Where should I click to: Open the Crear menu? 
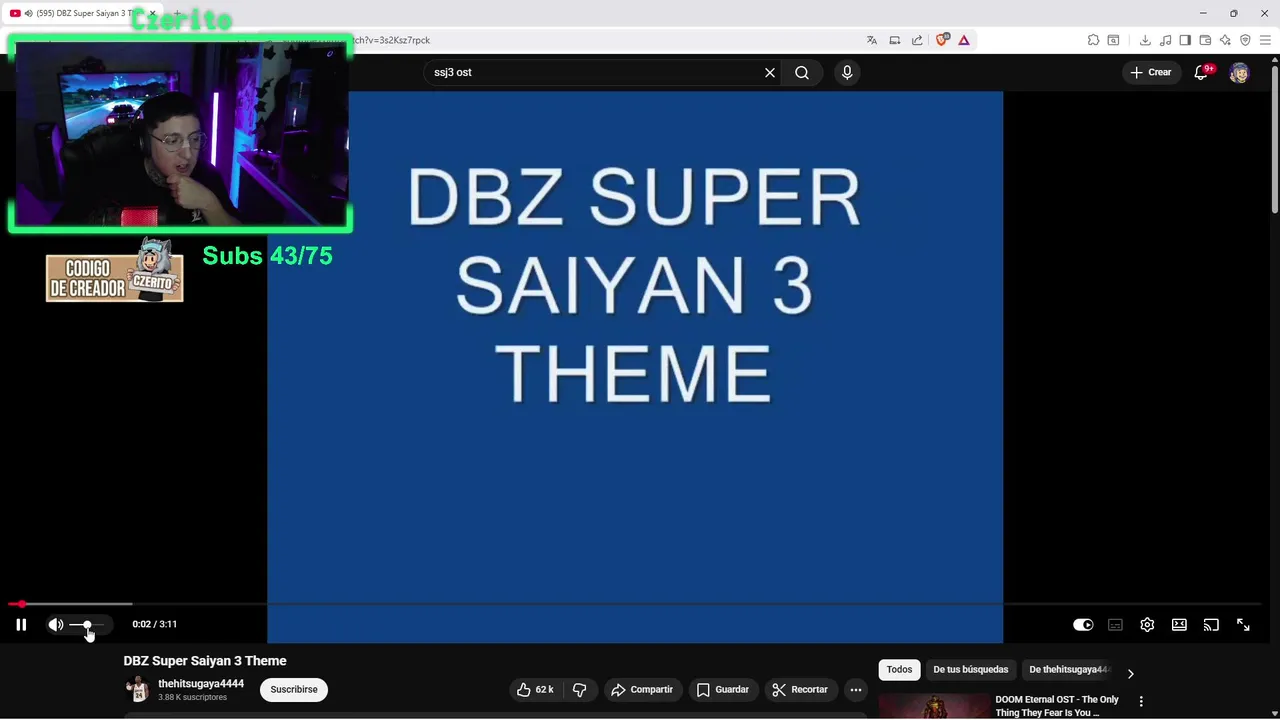click(1150, 72)
